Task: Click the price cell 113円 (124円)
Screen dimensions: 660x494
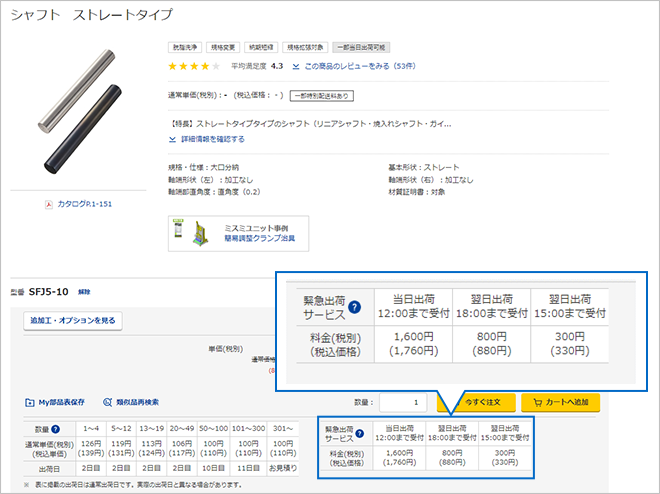Action: [152, 449]
